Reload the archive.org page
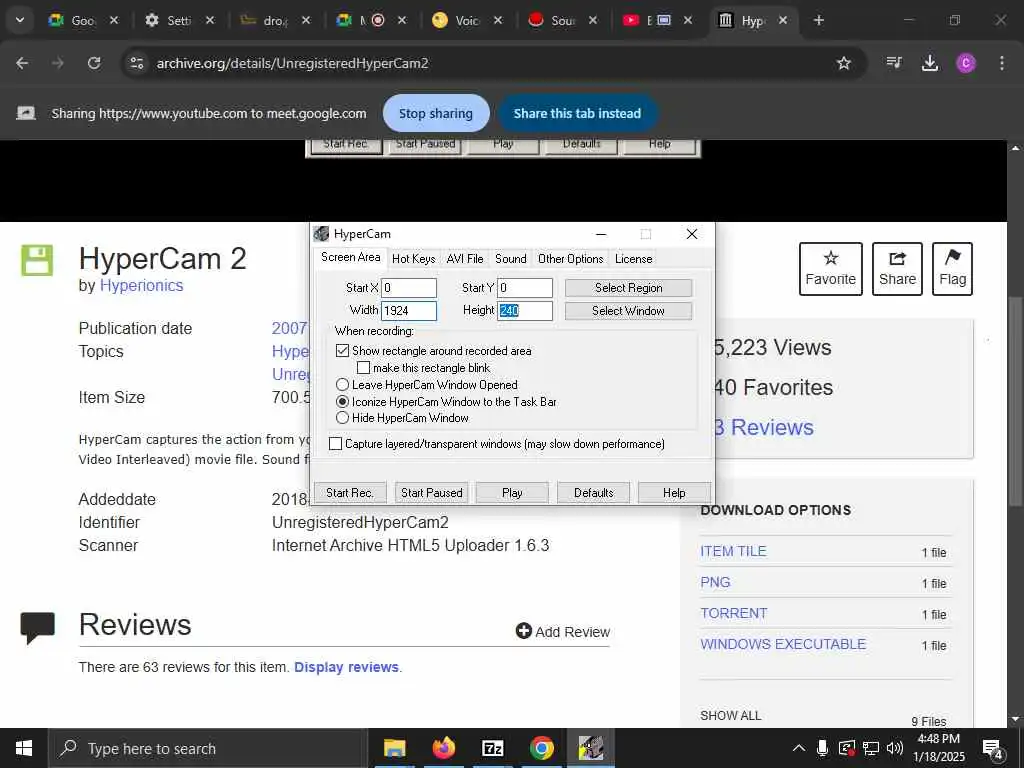The width and height of the screenshot is (1024, 768). pos(94,63)
